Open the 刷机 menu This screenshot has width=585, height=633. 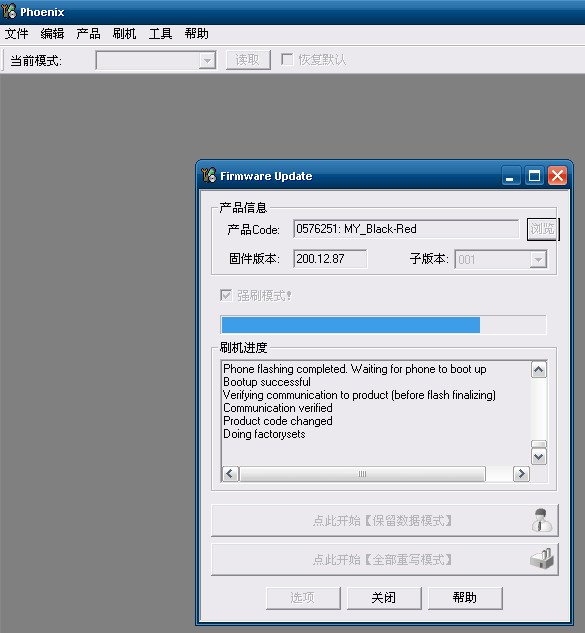click(x=124, y=34)
